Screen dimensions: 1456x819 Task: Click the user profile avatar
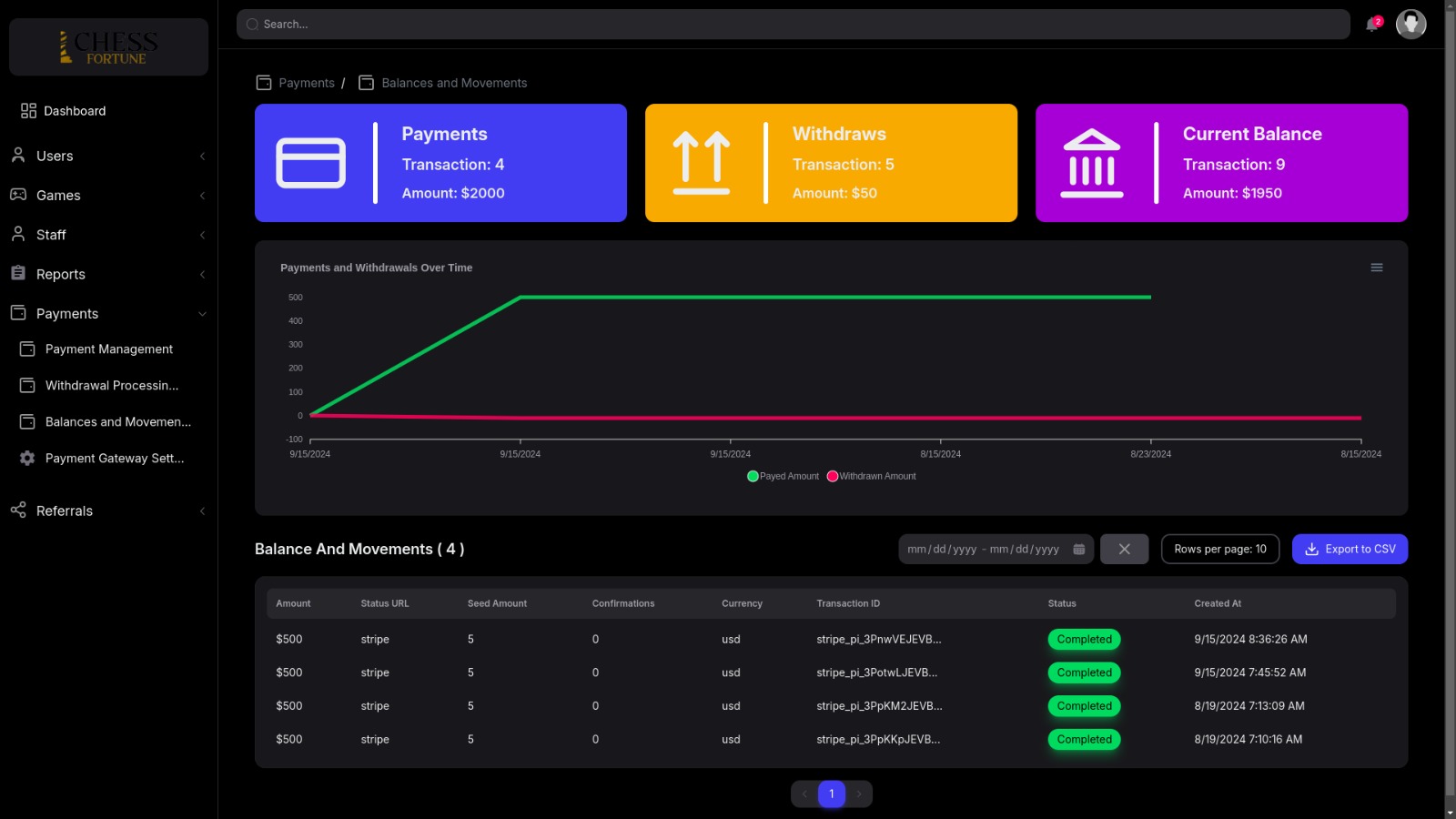[x=1410, y=25]
